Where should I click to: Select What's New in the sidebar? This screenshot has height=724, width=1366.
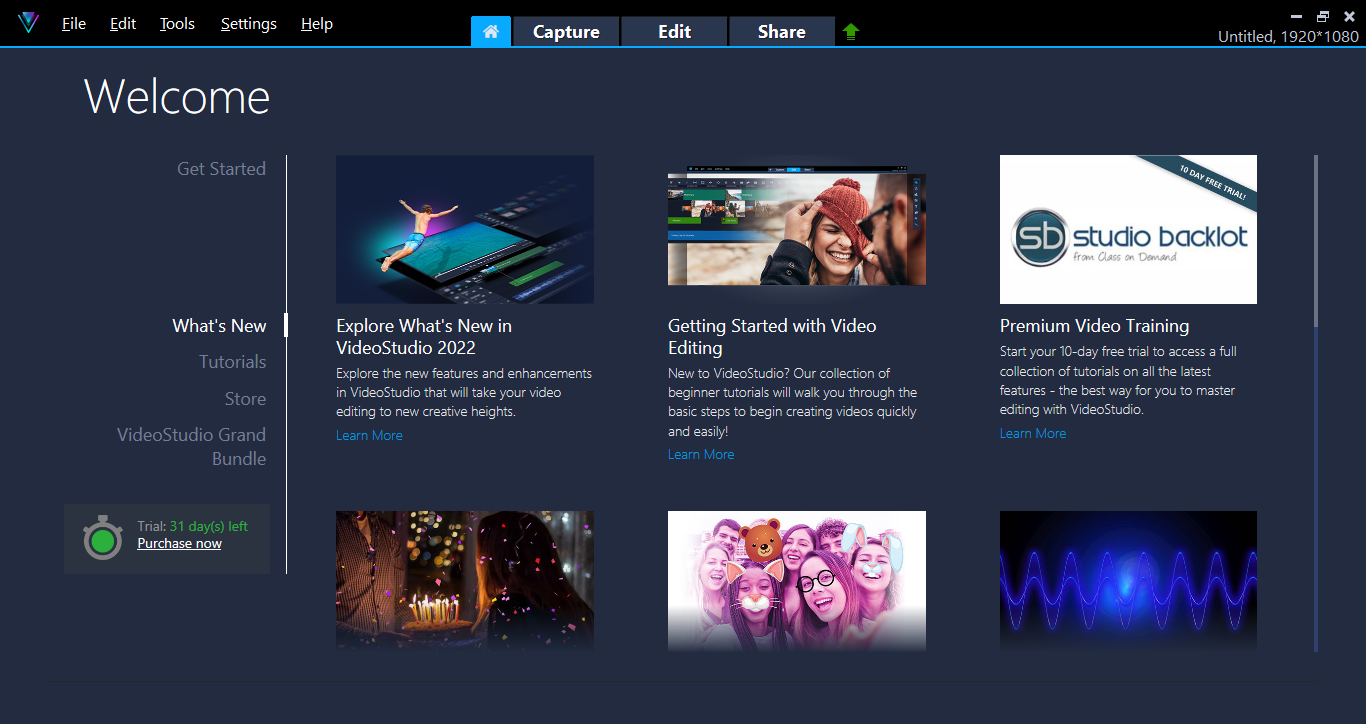click(219, 326)
